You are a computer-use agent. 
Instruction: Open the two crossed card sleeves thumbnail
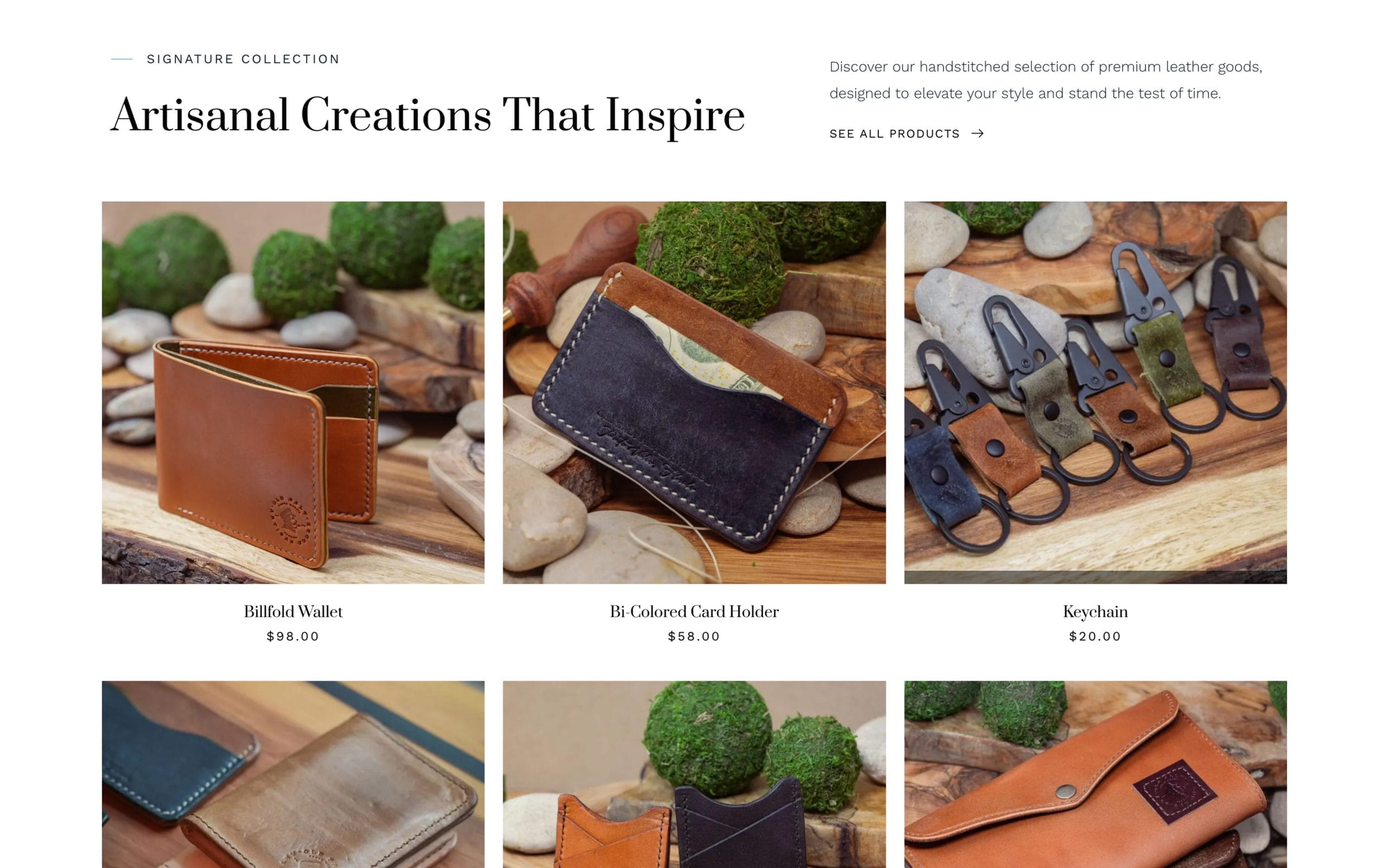click(694, 775)
